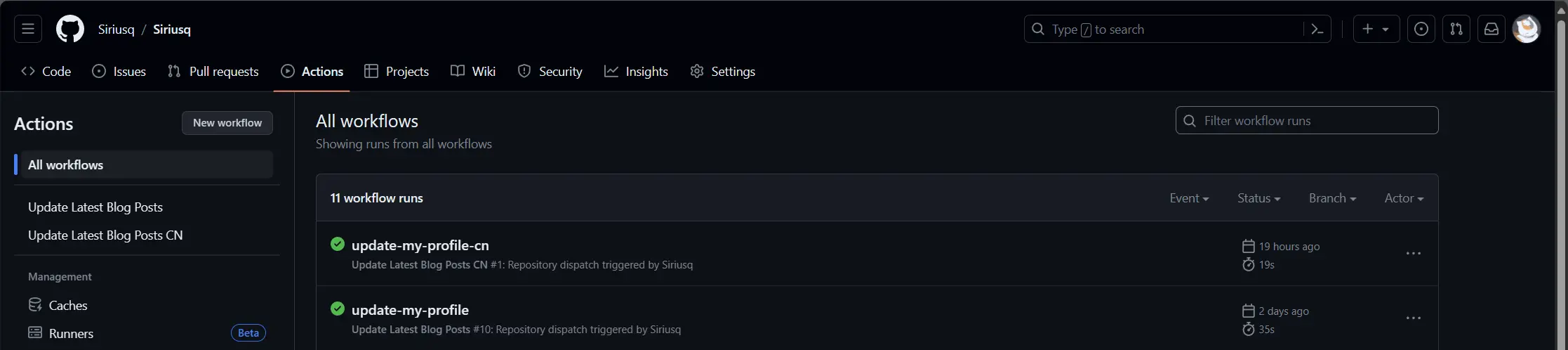Open the issues icon in header
Screen dimensions: 1568x350
(1421, 30)
